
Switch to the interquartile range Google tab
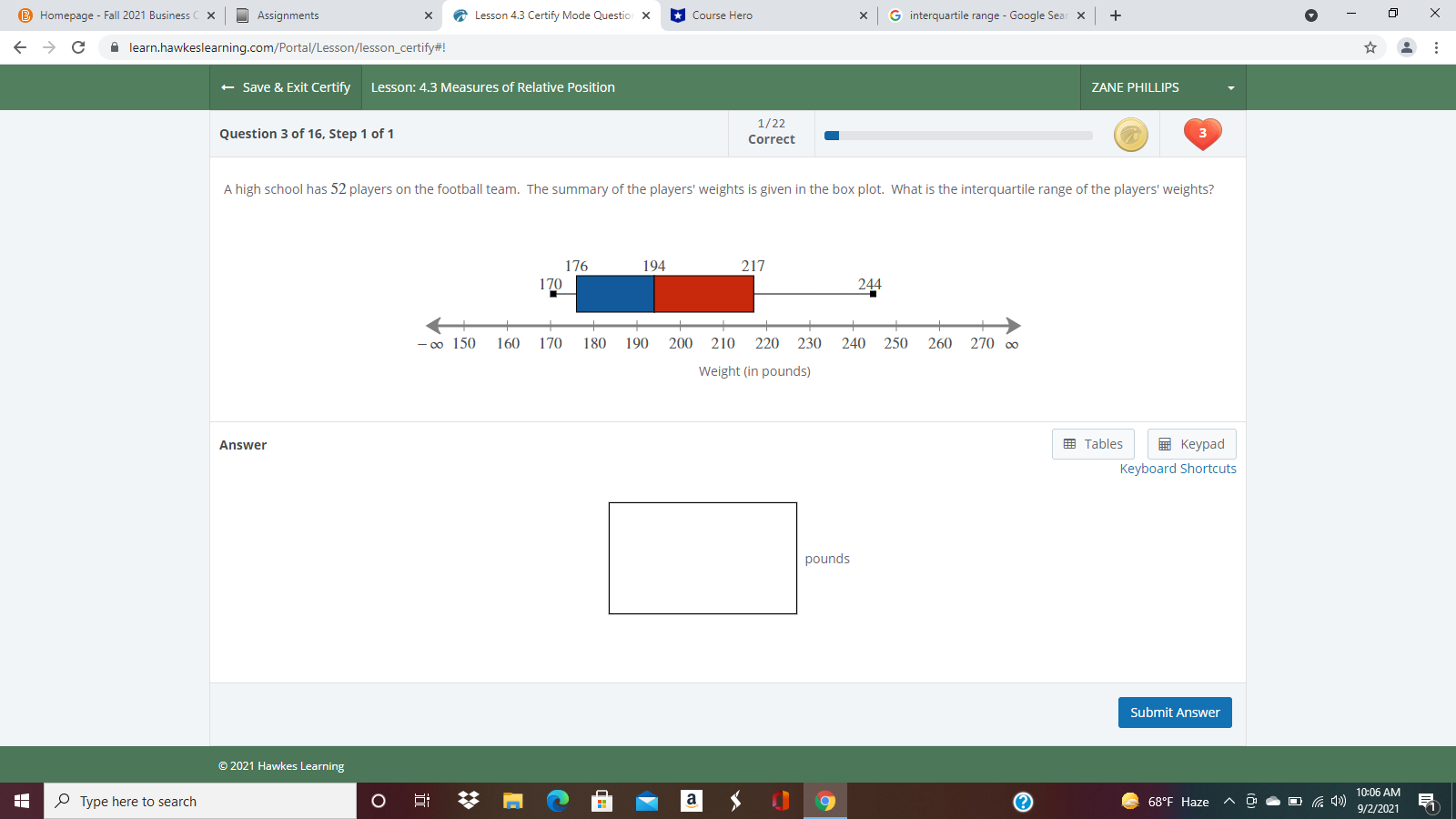tap(986, 15)
